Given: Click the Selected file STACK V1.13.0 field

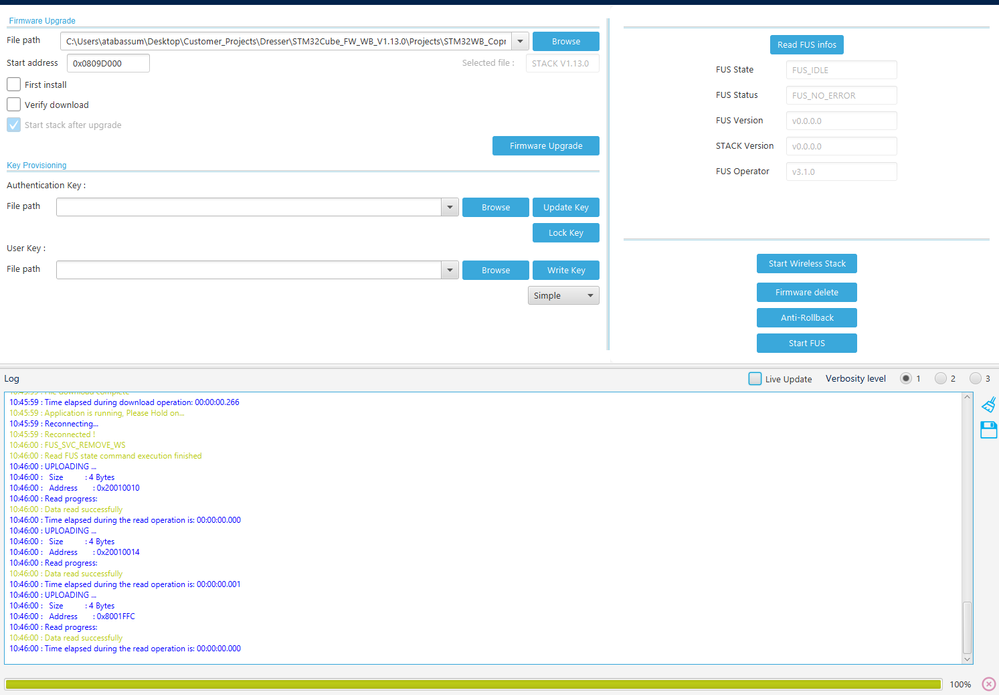Looking at the screenshot, I should coord(563,63).
